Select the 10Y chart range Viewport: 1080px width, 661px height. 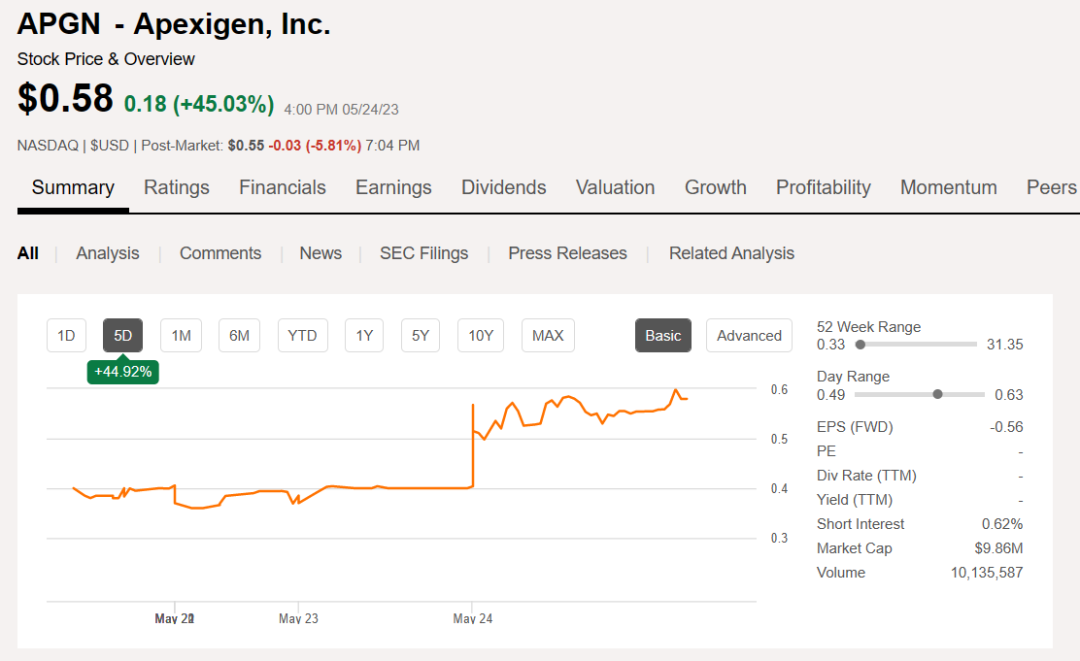click(x=481, y=335)
